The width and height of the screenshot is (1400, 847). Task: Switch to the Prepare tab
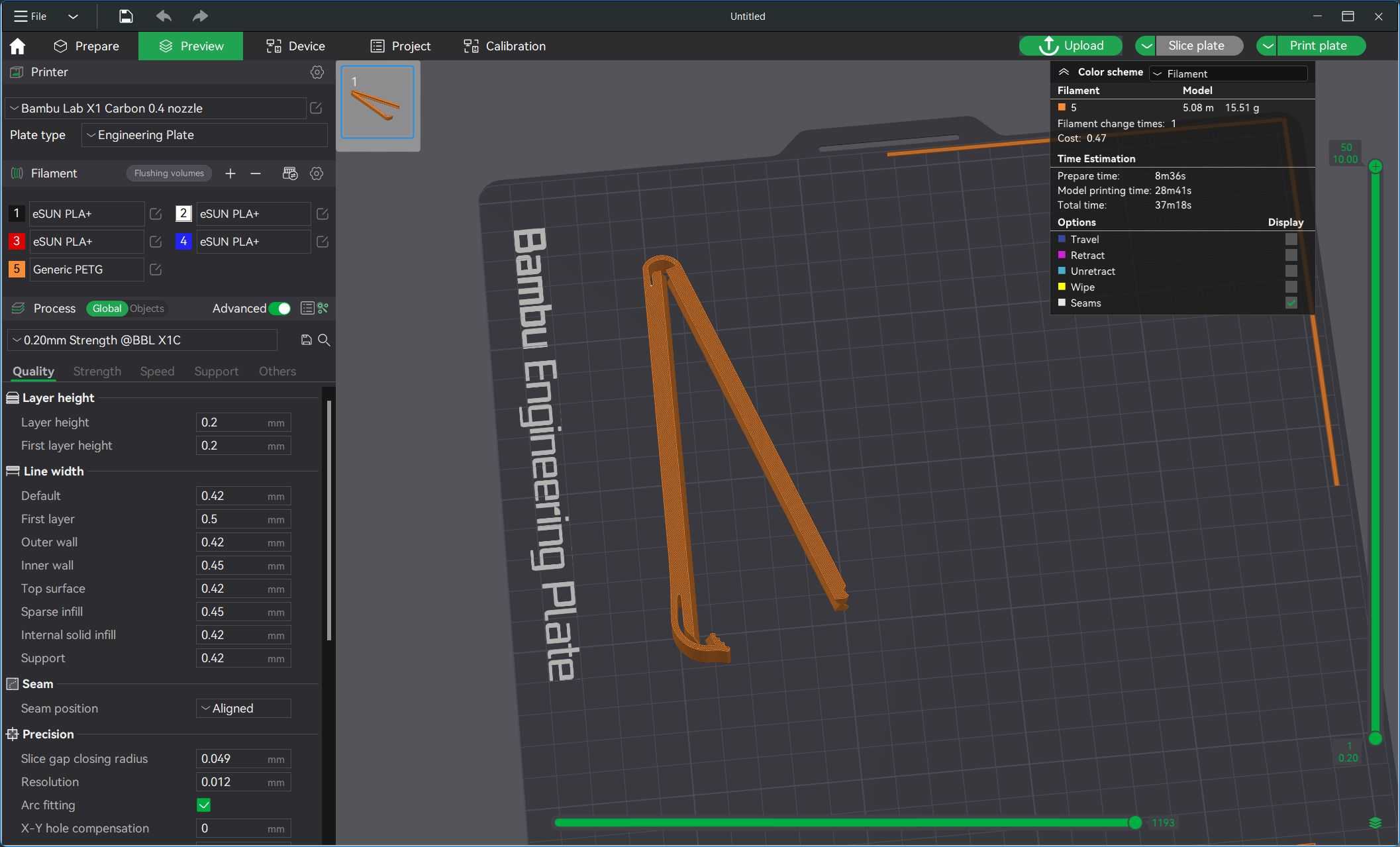87,46
